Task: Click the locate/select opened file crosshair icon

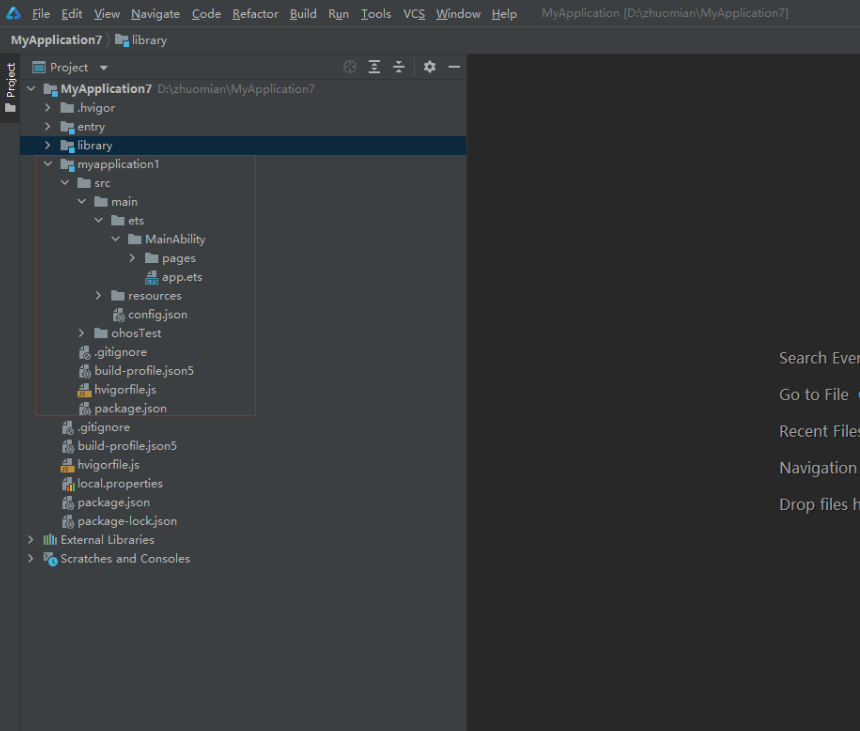Action: click(349, 67)
